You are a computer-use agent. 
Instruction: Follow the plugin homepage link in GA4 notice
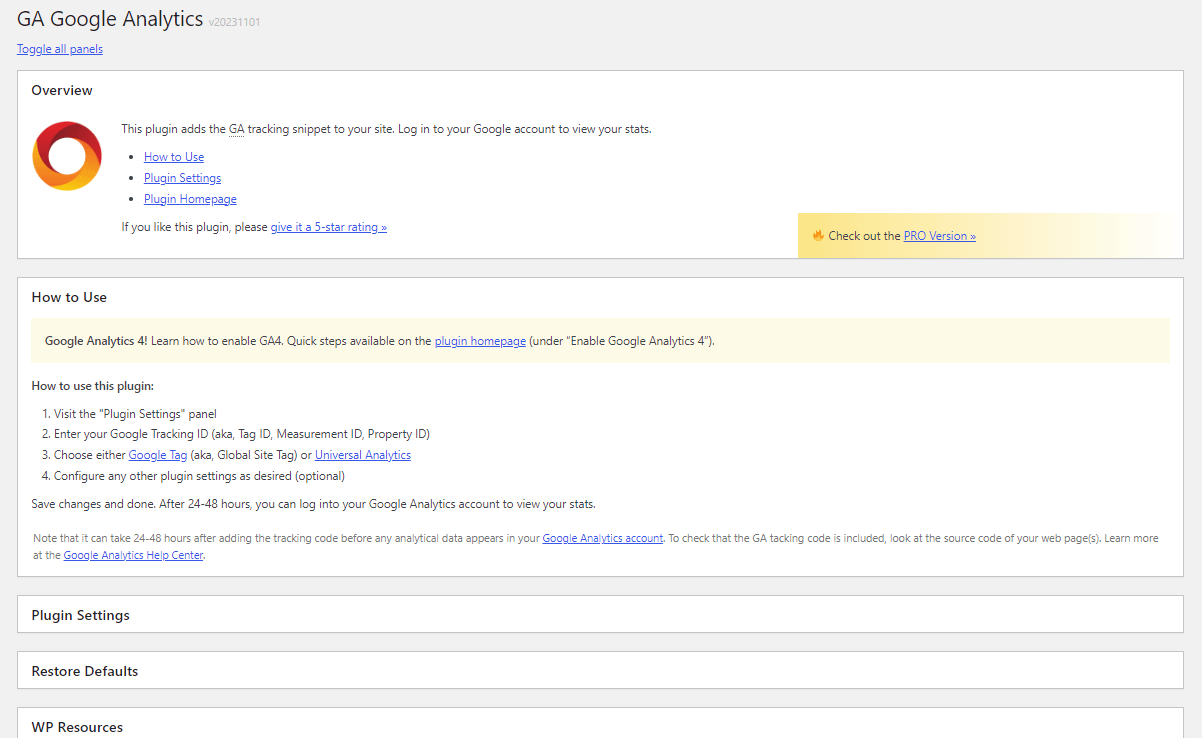[480, 341]
